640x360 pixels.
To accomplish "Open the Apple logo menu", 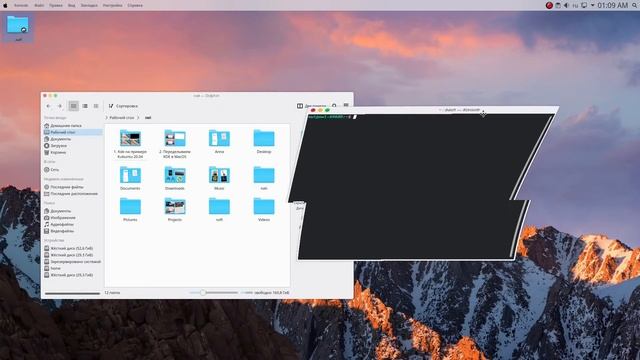I will [x=5, y=5].
